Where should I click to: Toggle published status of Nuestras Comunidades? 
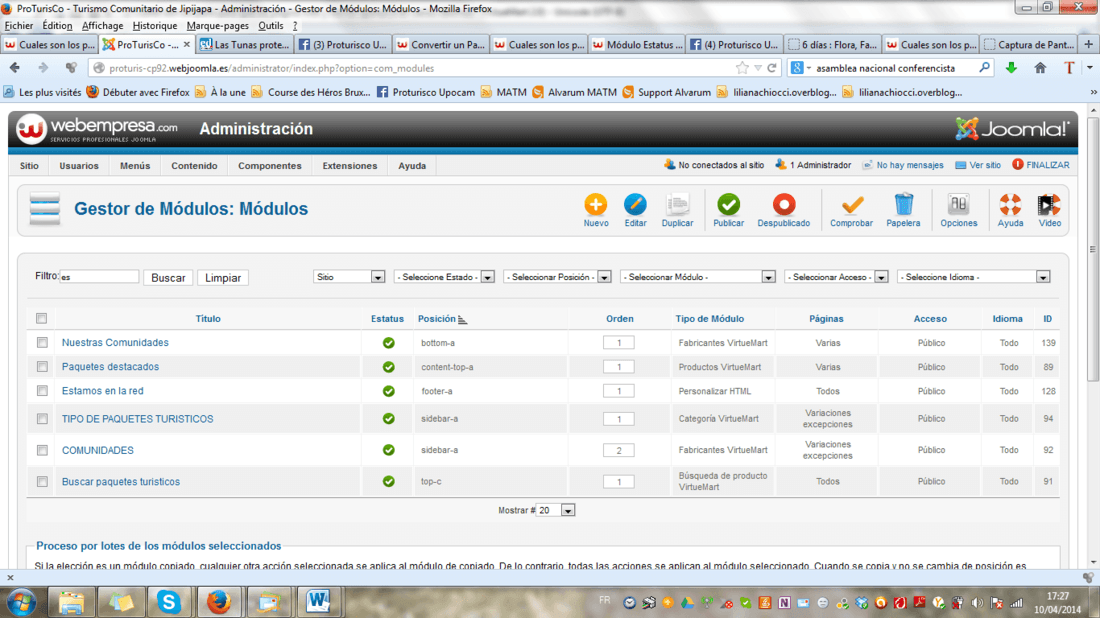[x=388, y=343]
